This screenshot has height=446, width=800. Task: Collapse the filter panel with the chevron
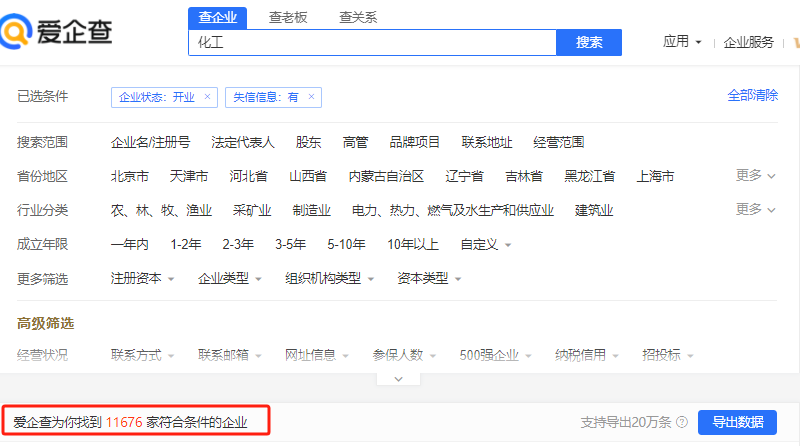pos(399,379)
